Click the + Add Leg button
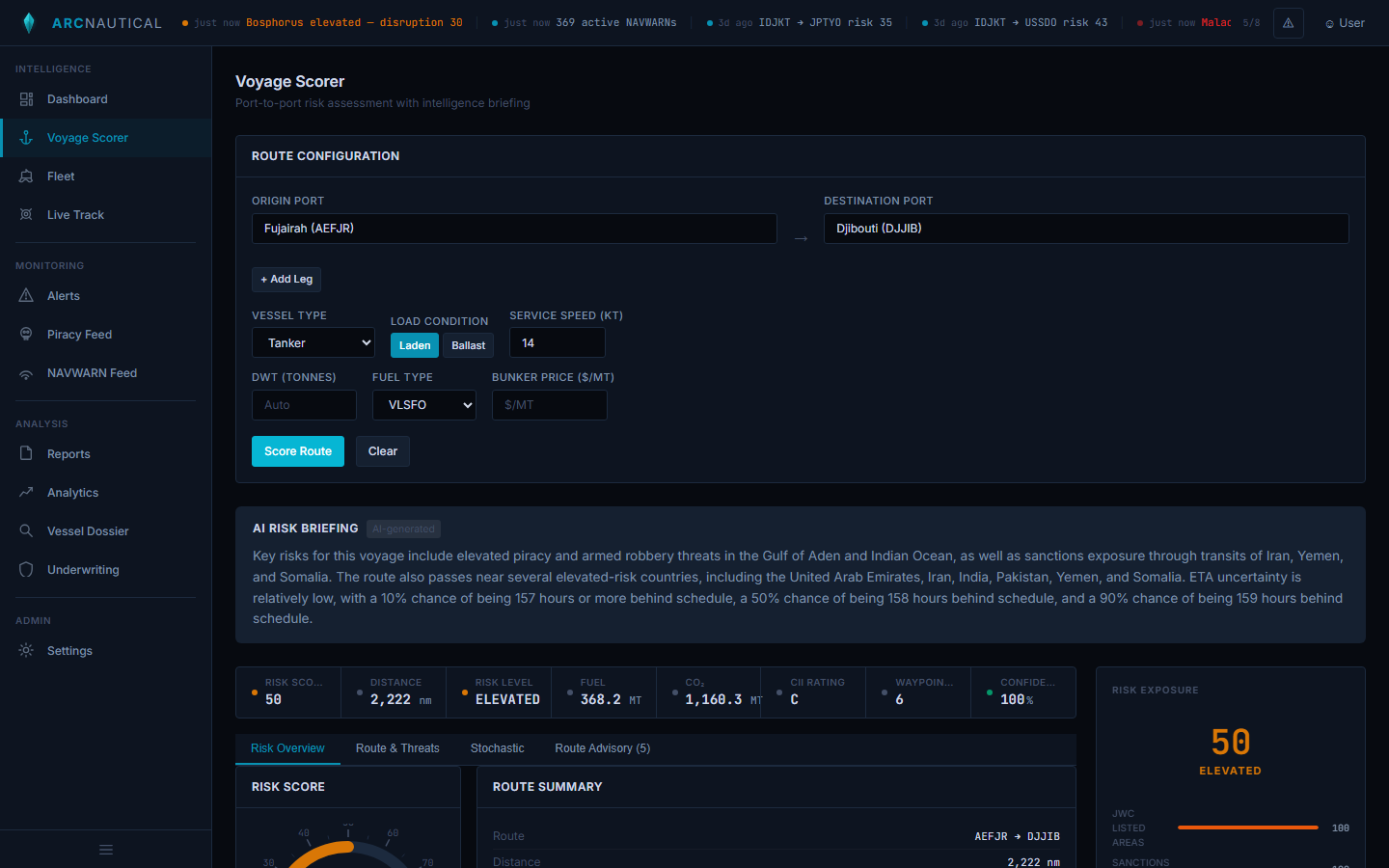The width and height of the screenshot is (1389, 868). [x=286, y=280]
